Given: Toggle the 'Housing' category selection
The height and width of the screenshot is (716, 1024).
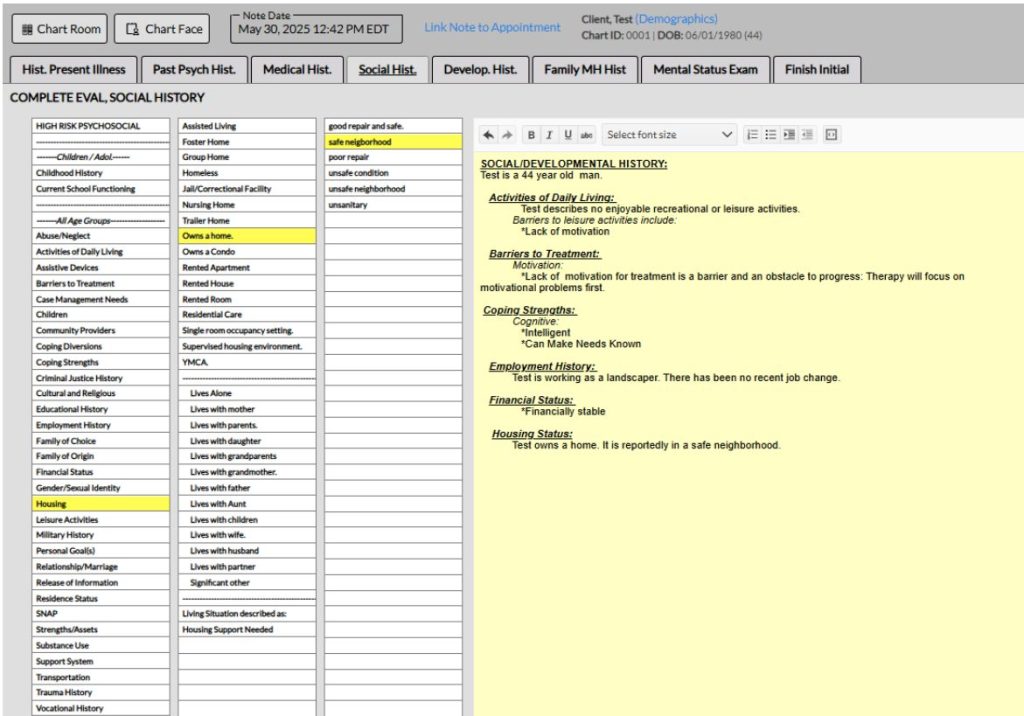Looking at the screenshot, I should click(100, 503).
